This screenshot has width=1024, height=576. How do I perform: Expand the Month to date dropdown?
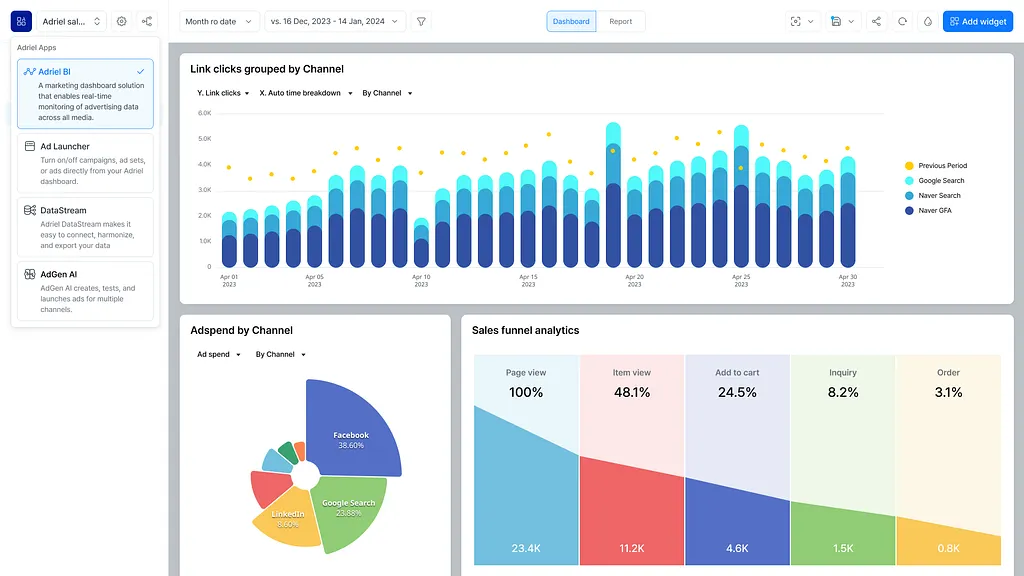[x=220, y=21]
